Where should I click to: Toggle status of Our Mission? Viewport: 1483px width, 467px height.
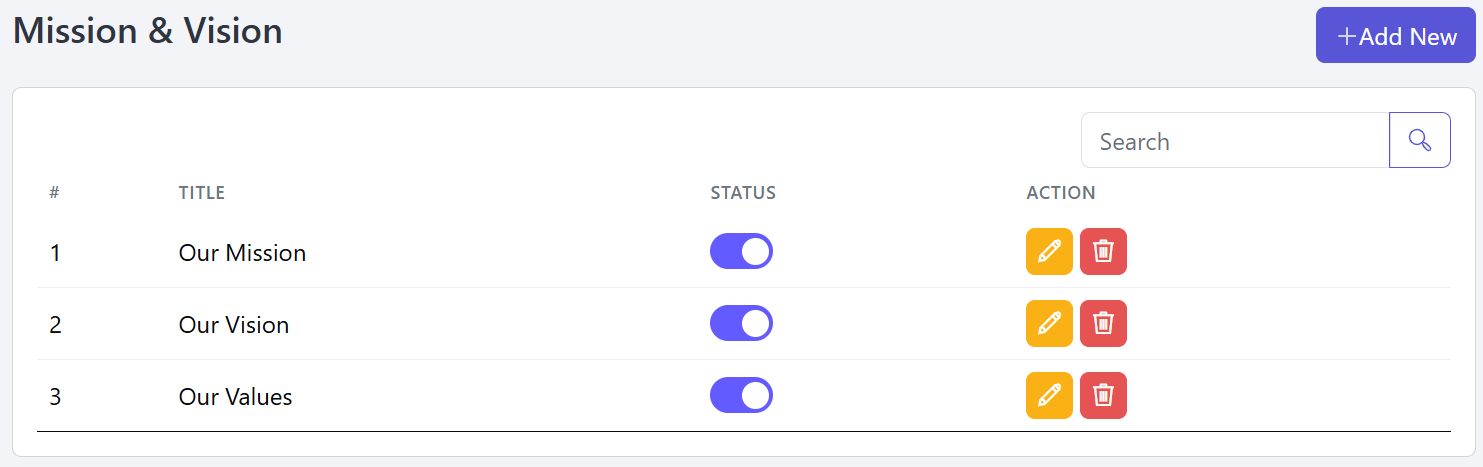(741, 251)
